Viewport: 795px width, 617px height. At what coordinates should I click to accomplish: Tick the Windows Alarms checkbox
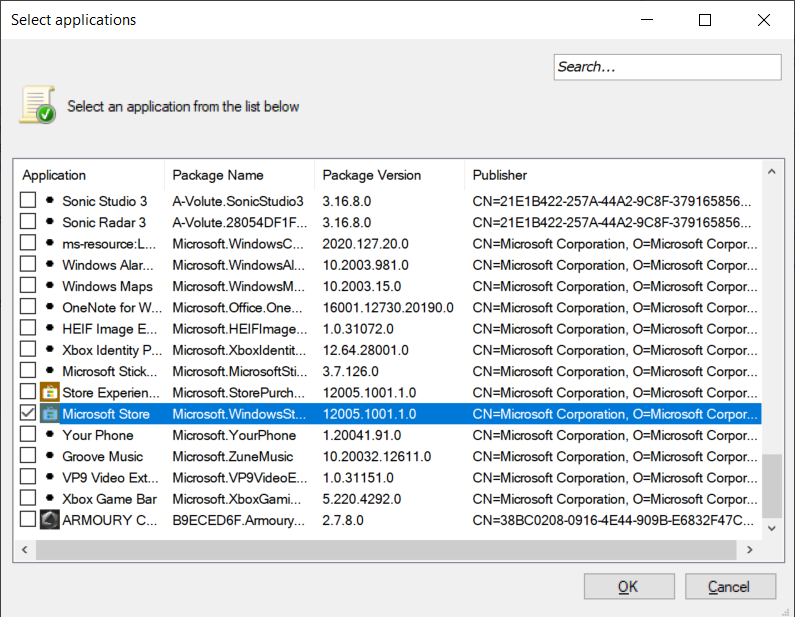point(28,264)
